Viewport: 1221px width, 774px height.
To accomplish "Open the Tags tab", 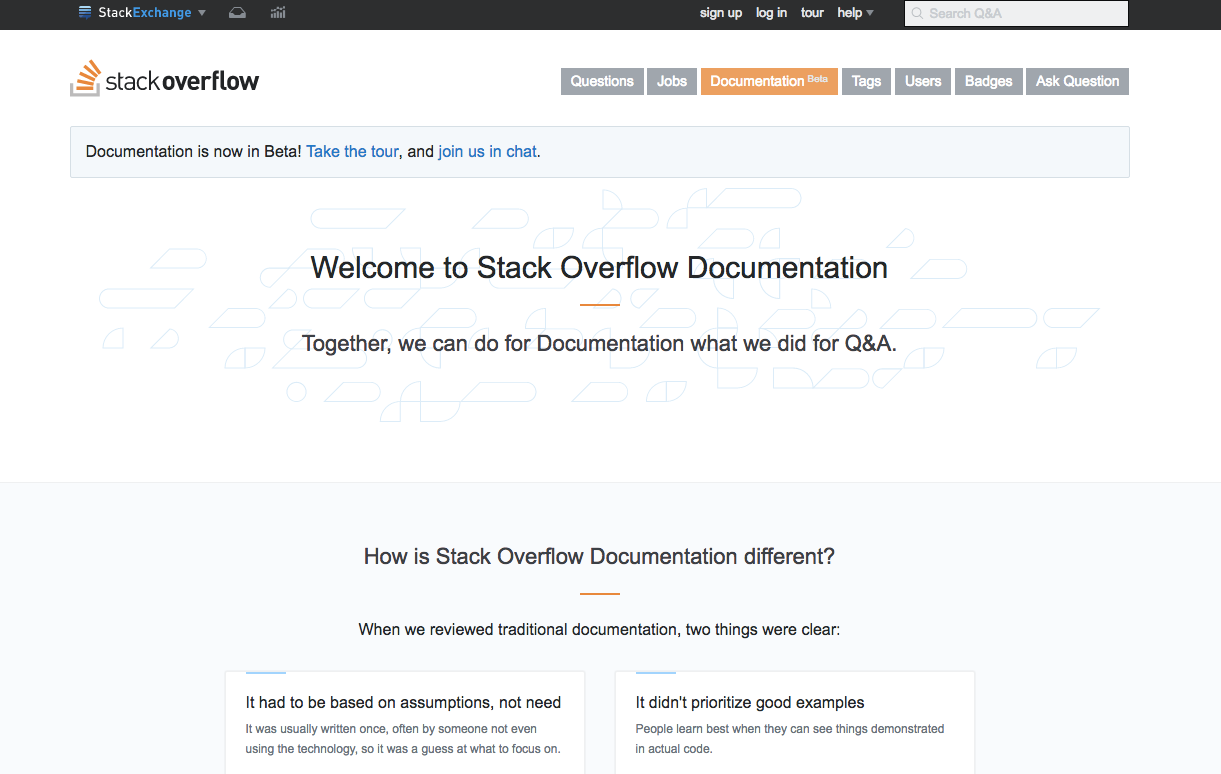I will 866,81.
